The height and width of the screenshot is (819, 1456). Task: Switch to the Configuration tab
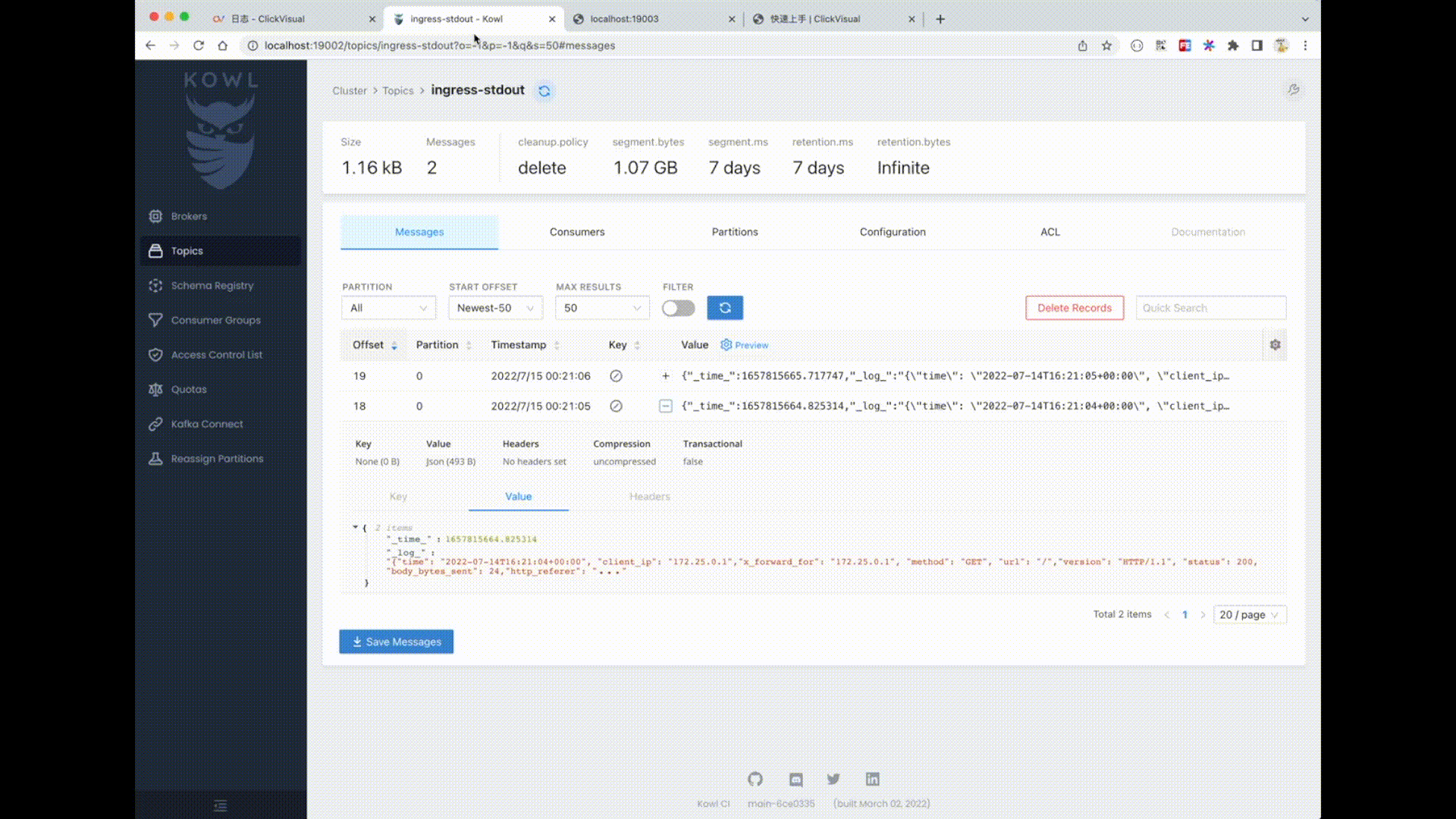pos(893,232)
